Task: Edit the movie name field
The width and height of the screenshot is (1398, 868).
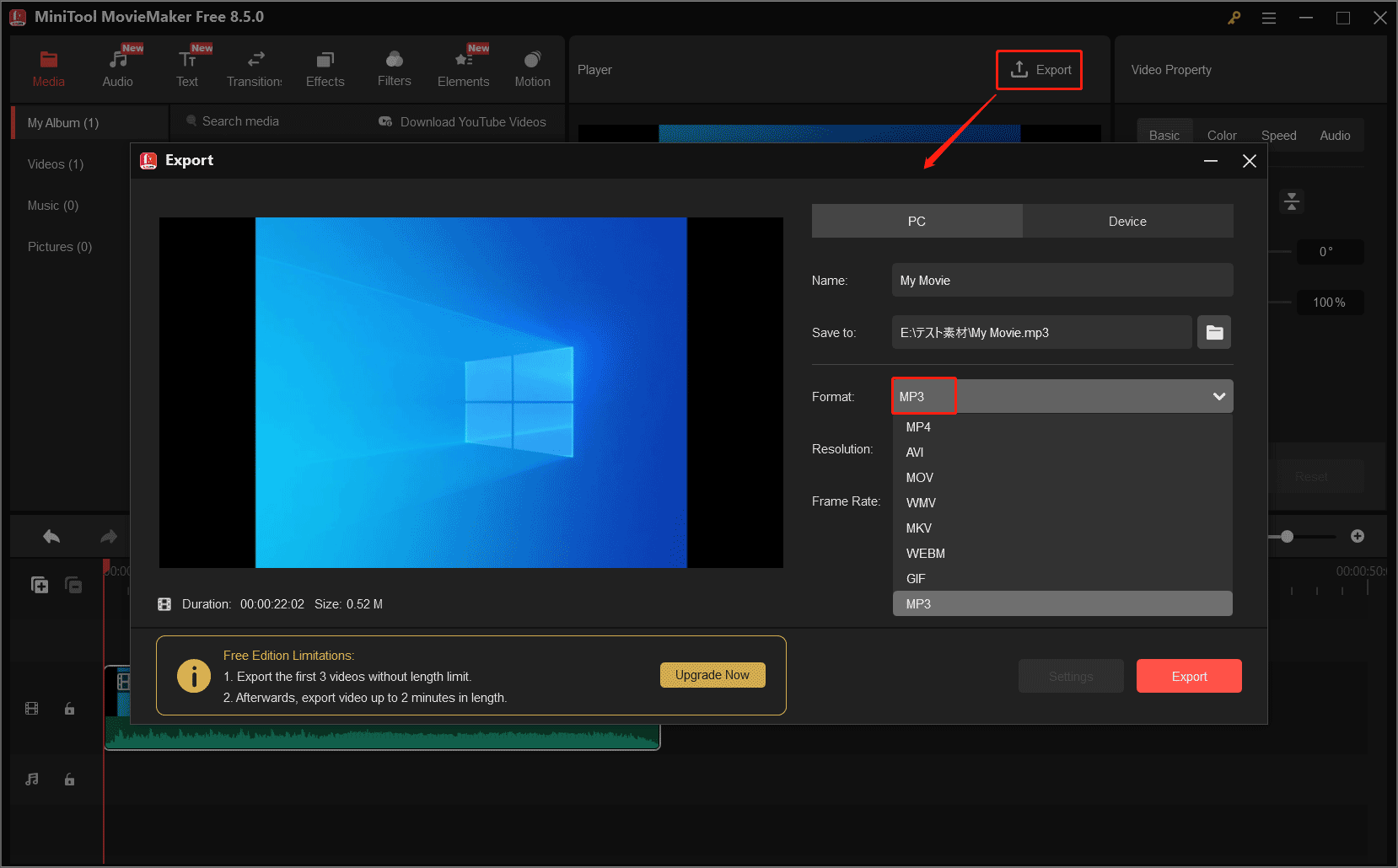Action: 1062,280
